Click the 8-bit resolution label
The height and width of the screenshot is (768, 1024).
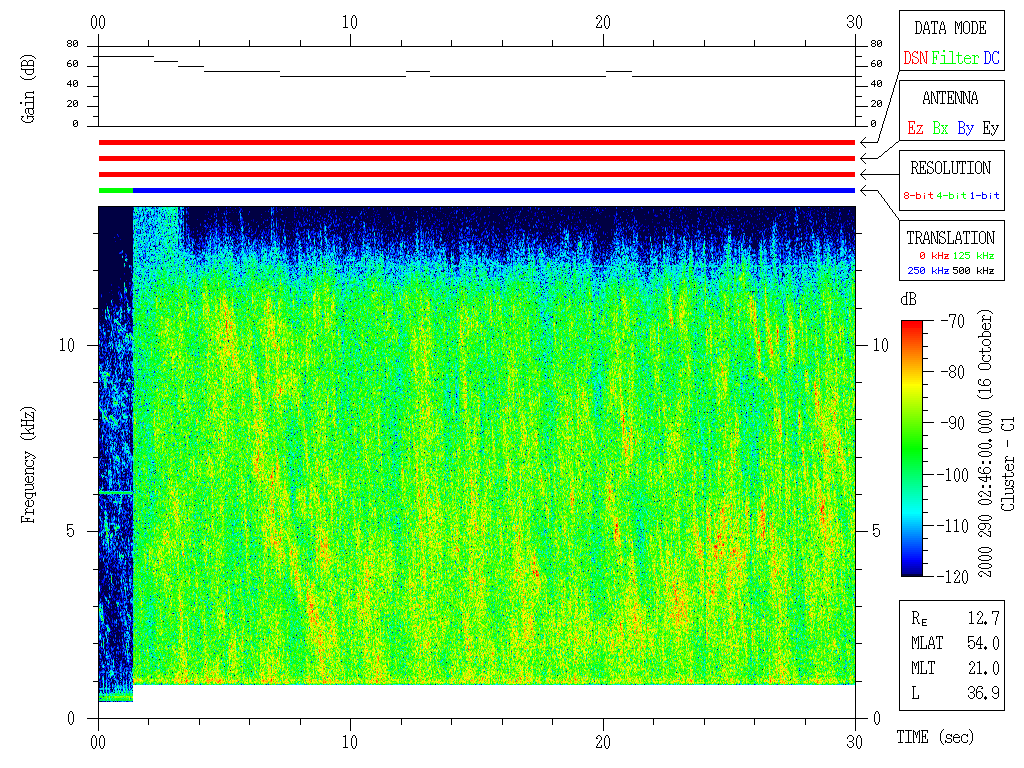coord(919,196)
